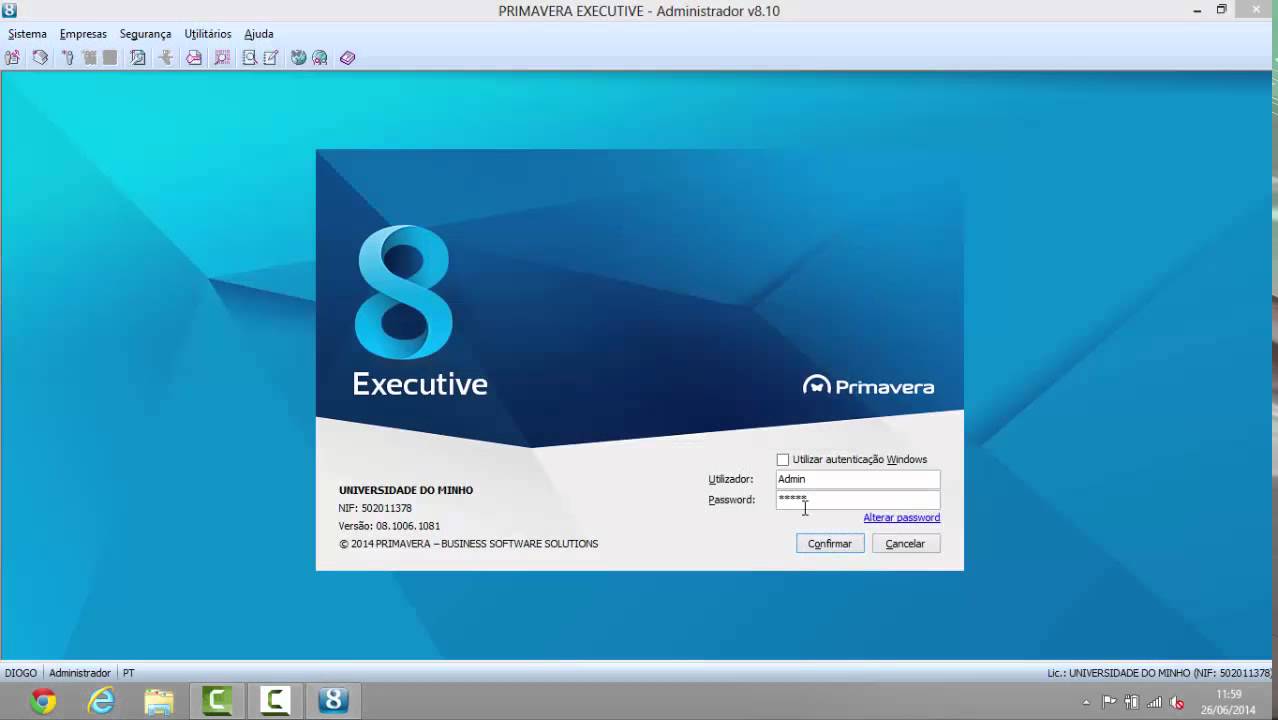
Task: Click the document with magnifier refresh icon
Action: point(138,58)
